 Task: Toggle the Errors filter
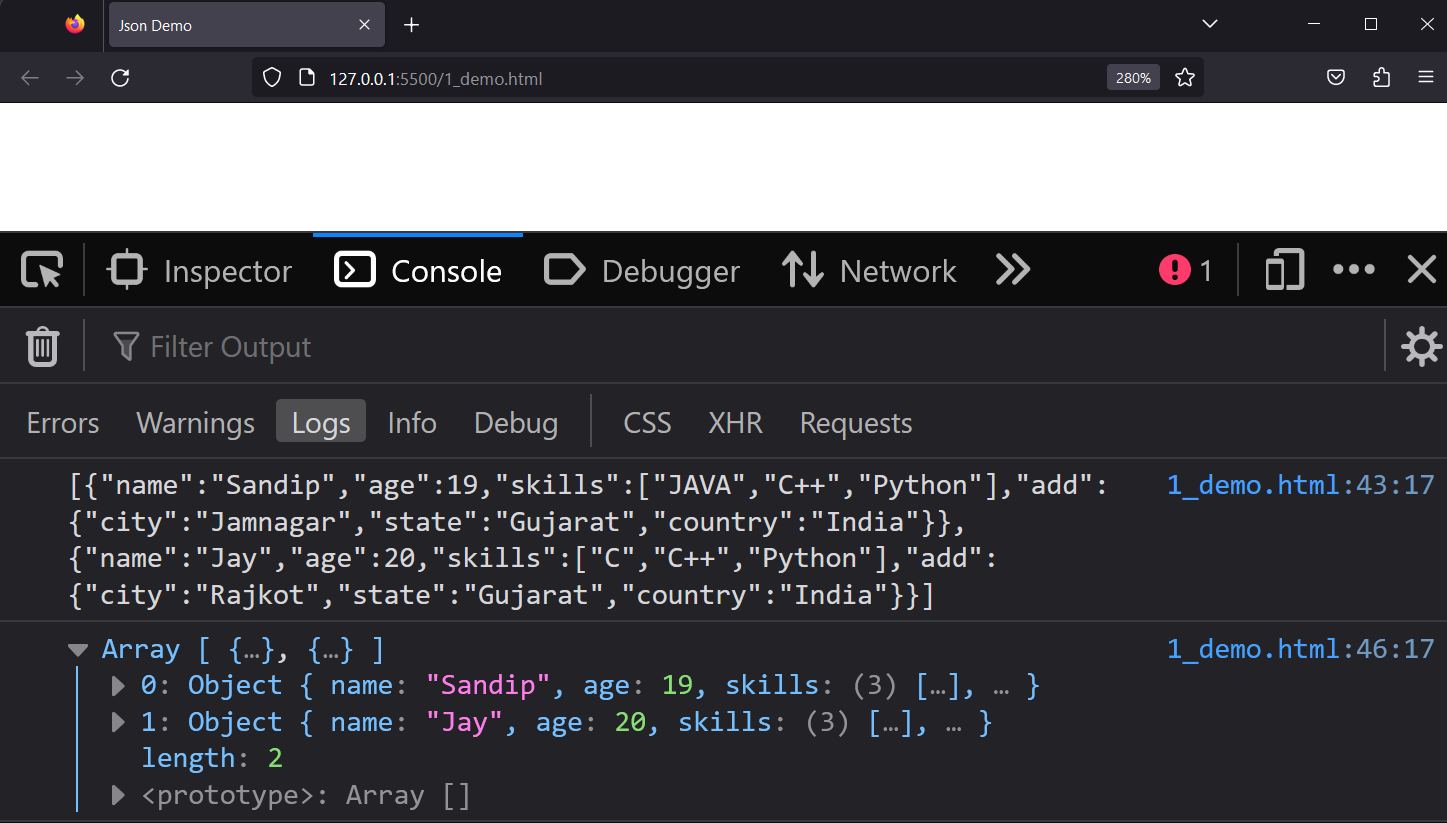point(63,423)
